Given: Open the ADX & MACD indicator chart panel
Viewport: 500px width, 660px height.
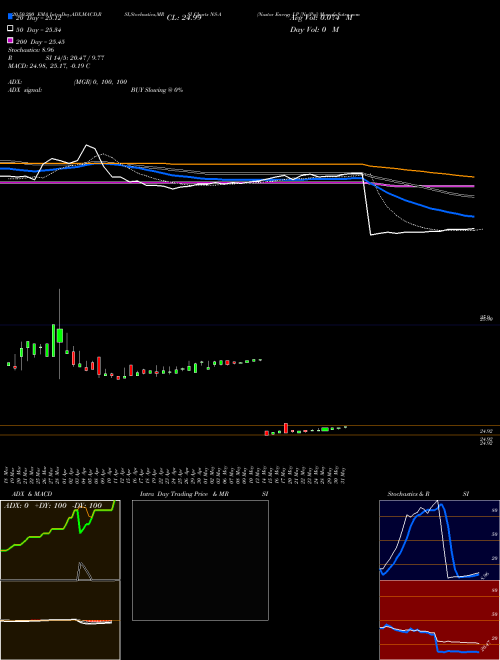Looking at the screenshot, I should [x=60, y=580].
